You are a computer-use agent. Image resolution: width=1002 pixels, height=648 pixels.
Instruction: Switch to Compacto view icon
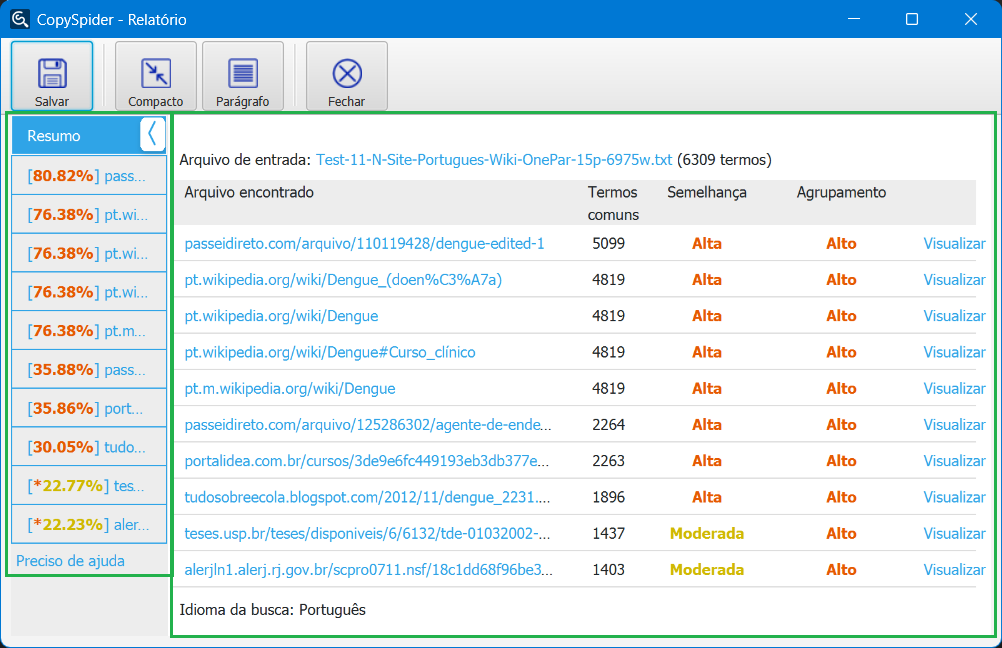[x=156, y=73]
